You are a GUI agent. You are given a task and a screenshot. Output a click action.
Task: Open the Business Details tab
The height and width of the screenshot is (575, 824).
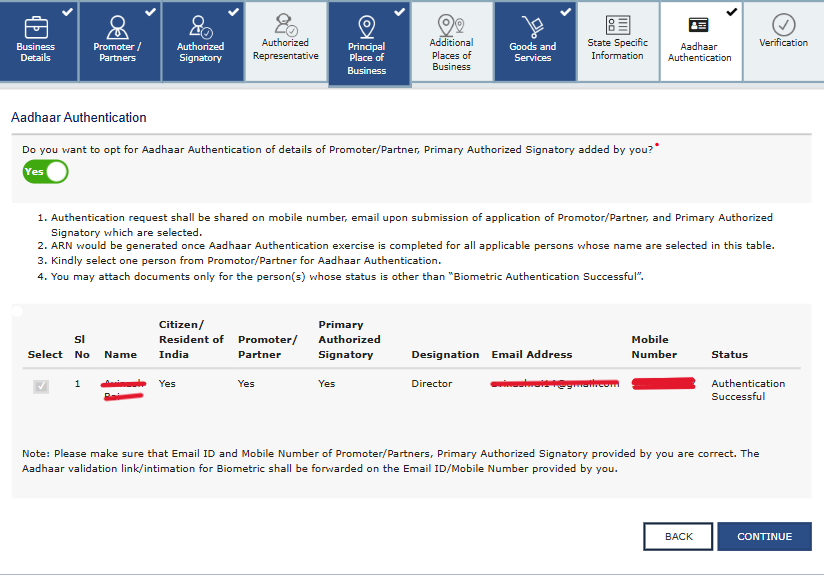pos(38,41)
